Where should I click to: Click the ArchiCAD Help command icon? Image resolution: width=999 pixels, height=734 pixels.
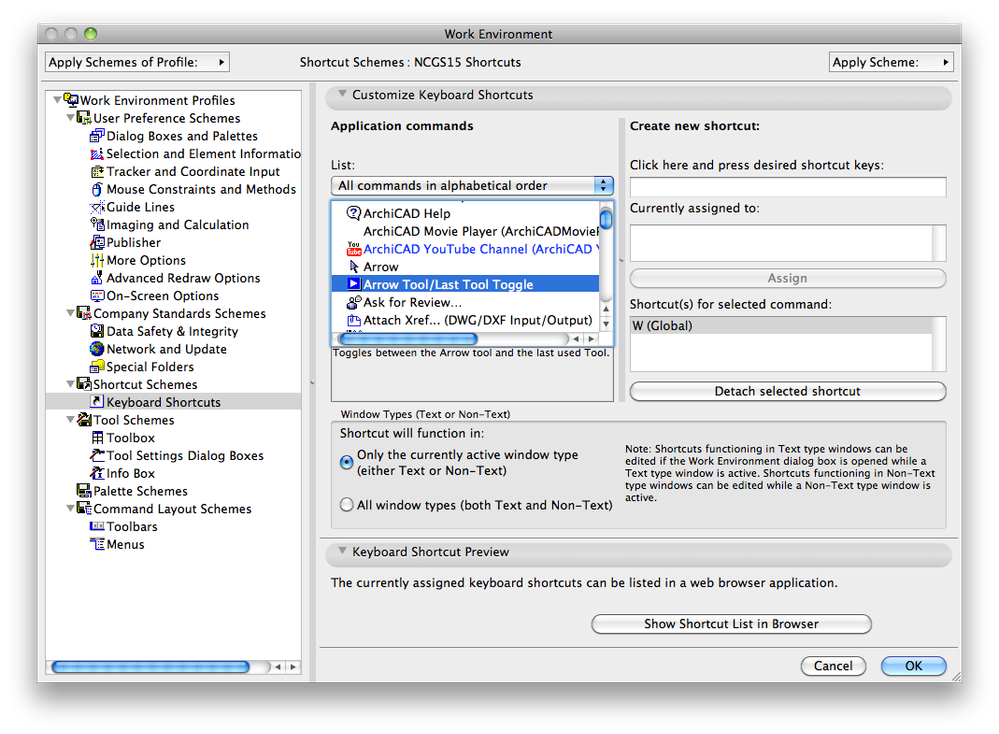(x=354, y=213)
